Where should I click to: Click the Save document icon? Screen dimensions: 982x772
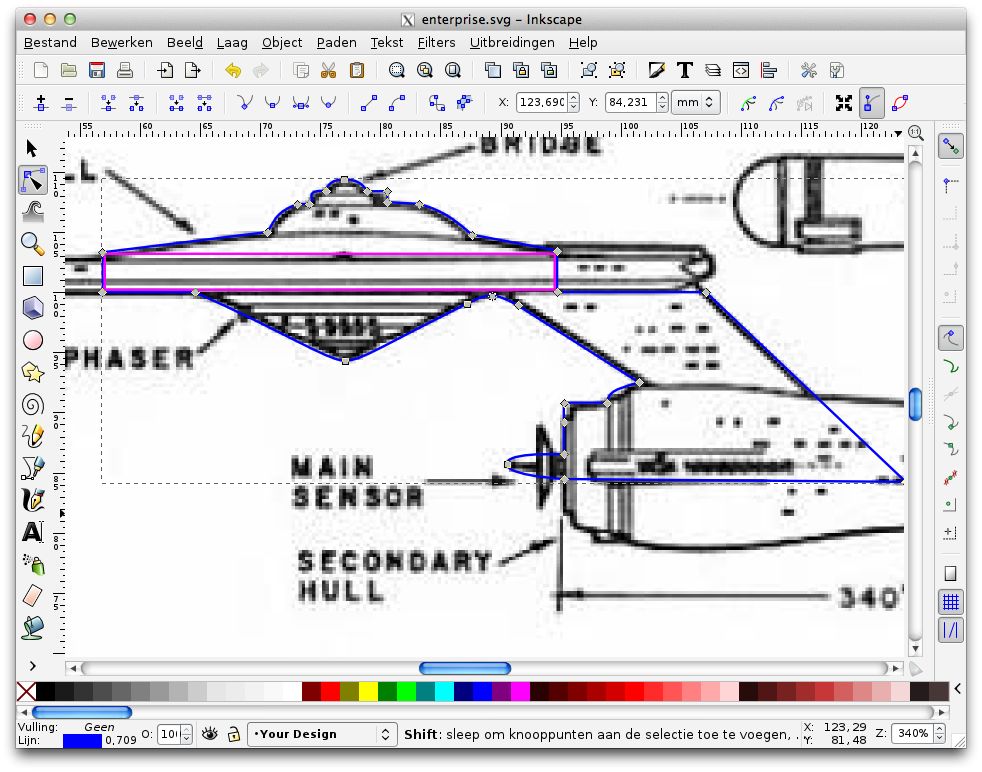coord(97,70)
